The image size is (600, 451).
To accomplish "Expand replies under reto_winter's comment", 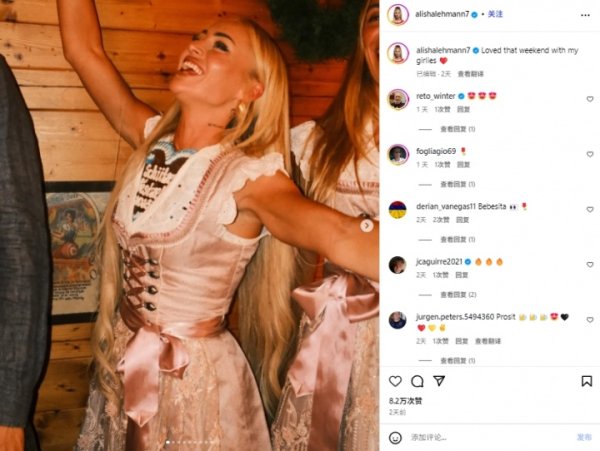I will (458, 129).
